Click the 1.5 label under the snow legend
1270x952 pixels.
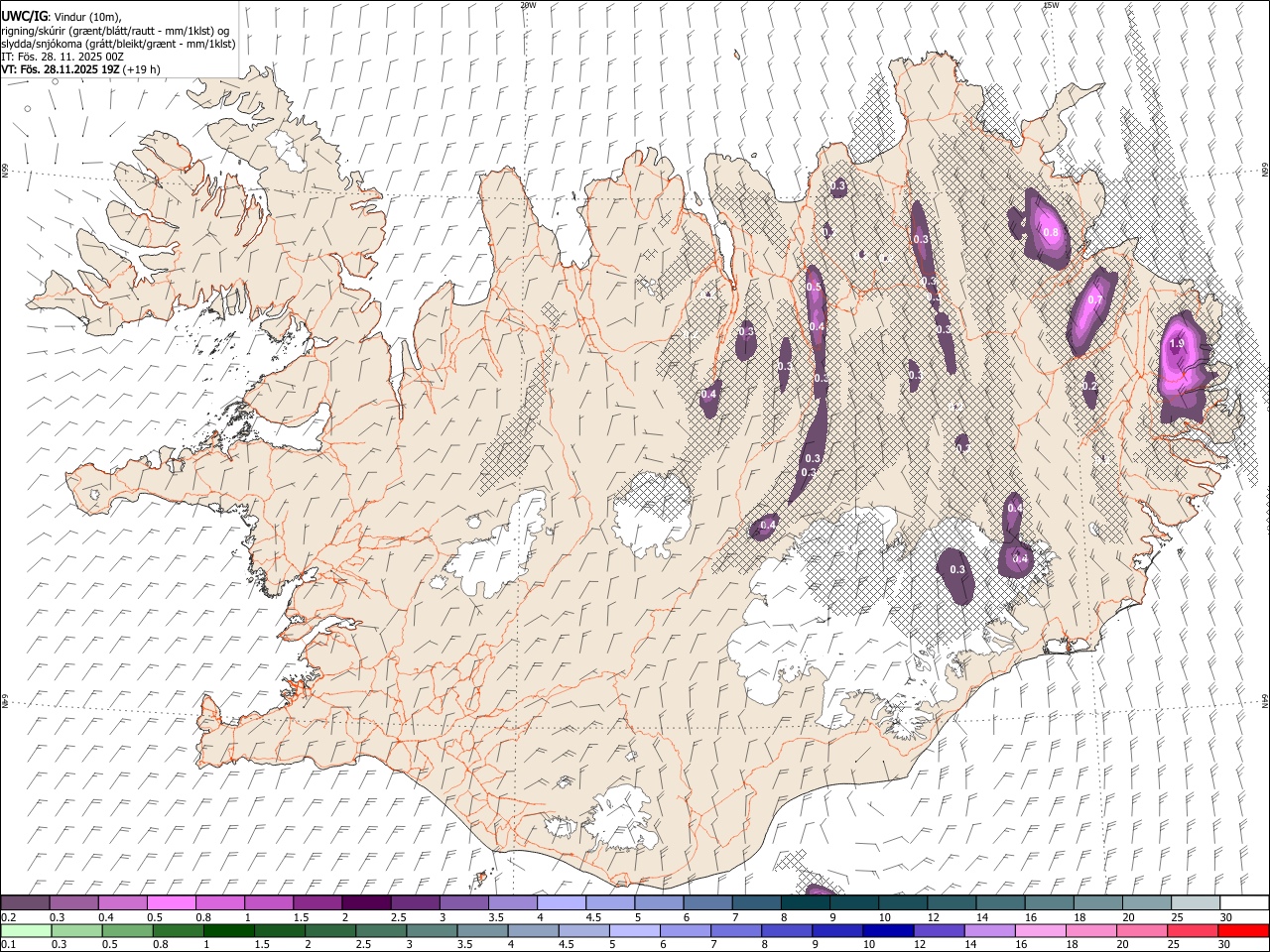click(x=300, y=917)
